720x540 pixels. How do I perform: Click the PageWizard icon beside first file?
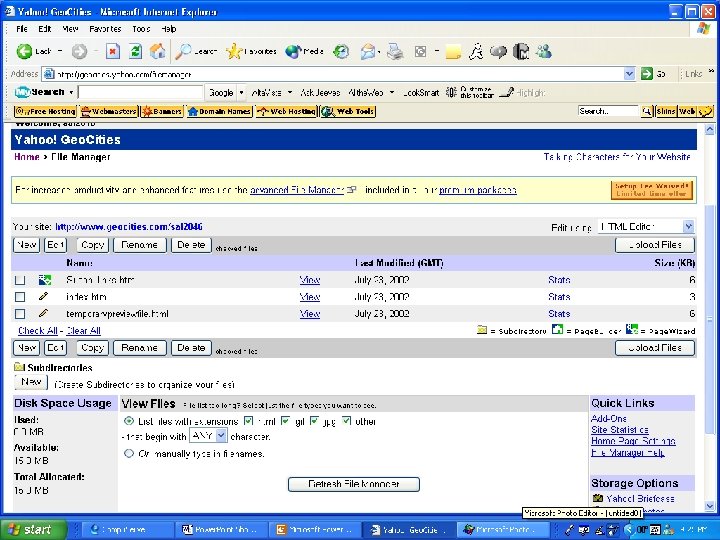(45, 280)
